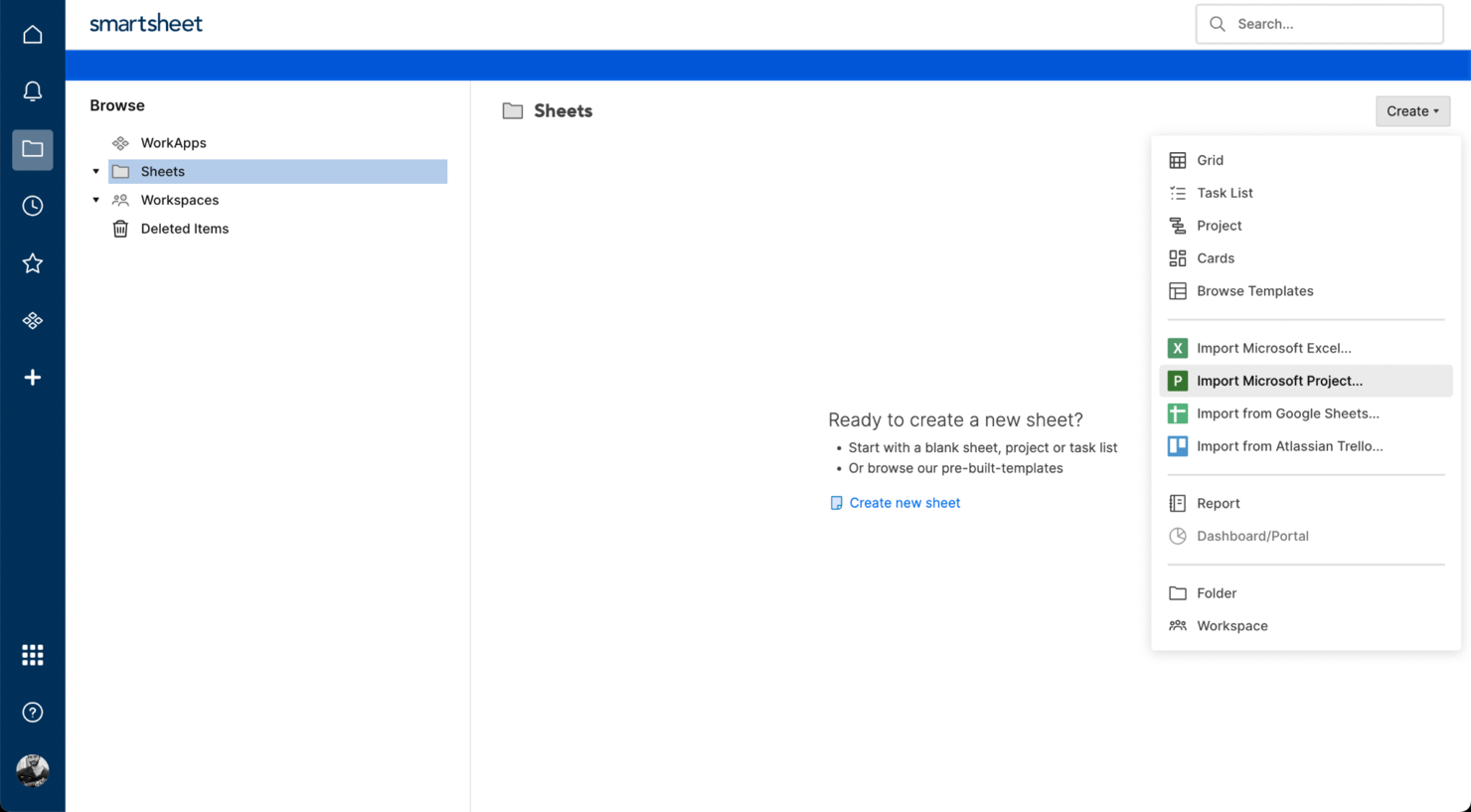Screen dimensions: 1471x812
Task: Select Sheets in Browse tree
Action: pos(278,172)
